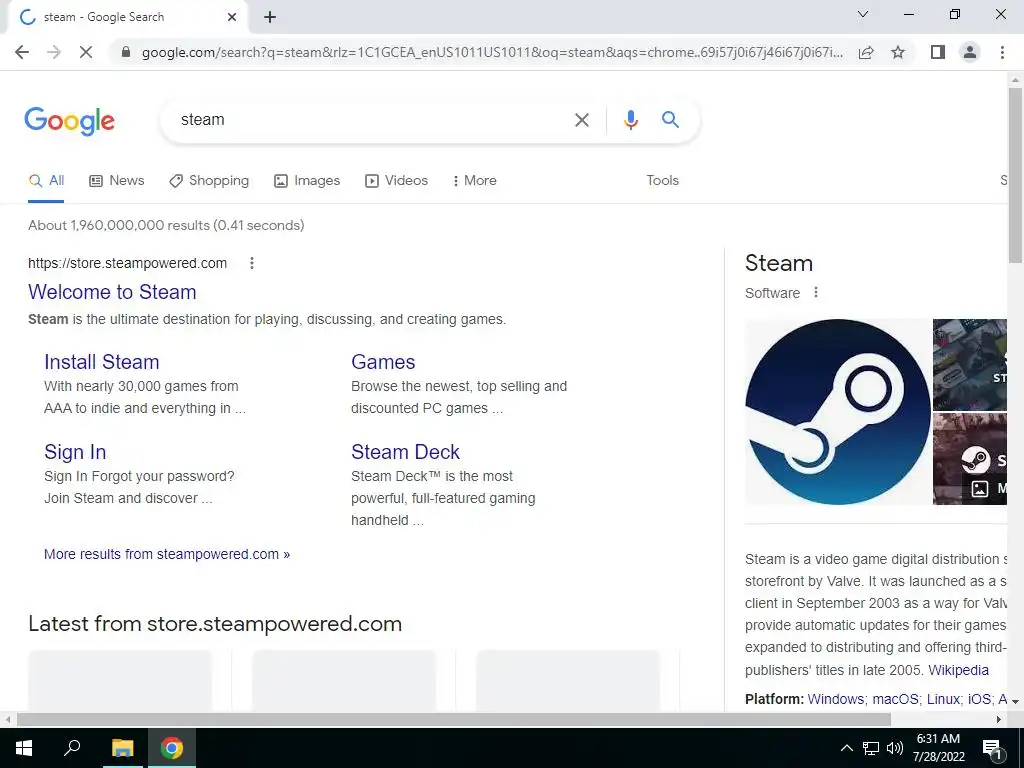This screenshot has width=1024, height=768.
Task: Click the iOS platform link
Action: pos(979,699)
